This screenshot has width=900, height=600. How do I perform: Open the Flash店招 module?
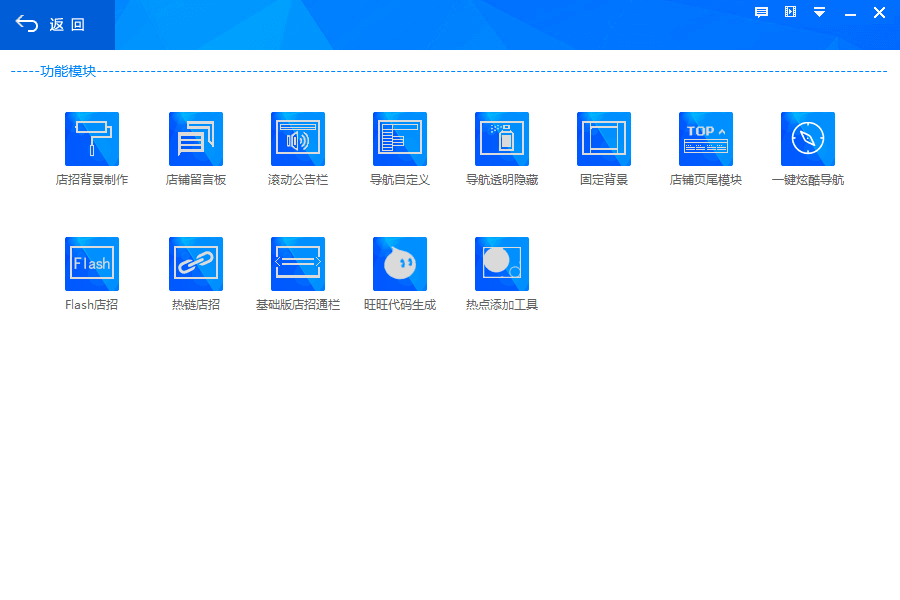(92, 264)
